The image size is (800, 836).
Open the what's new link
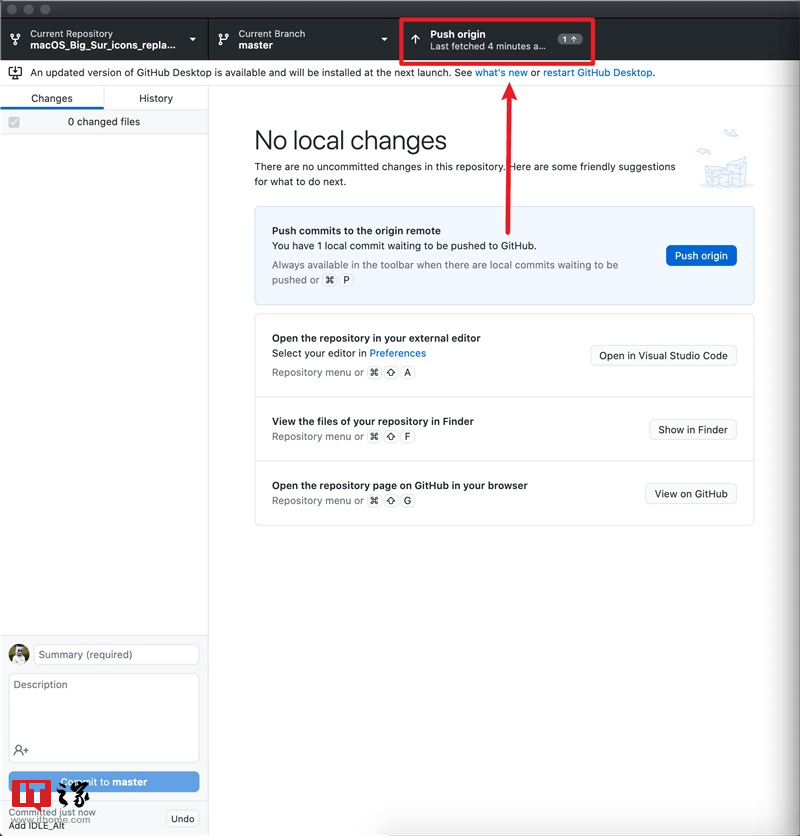click(x=501, y=73)
